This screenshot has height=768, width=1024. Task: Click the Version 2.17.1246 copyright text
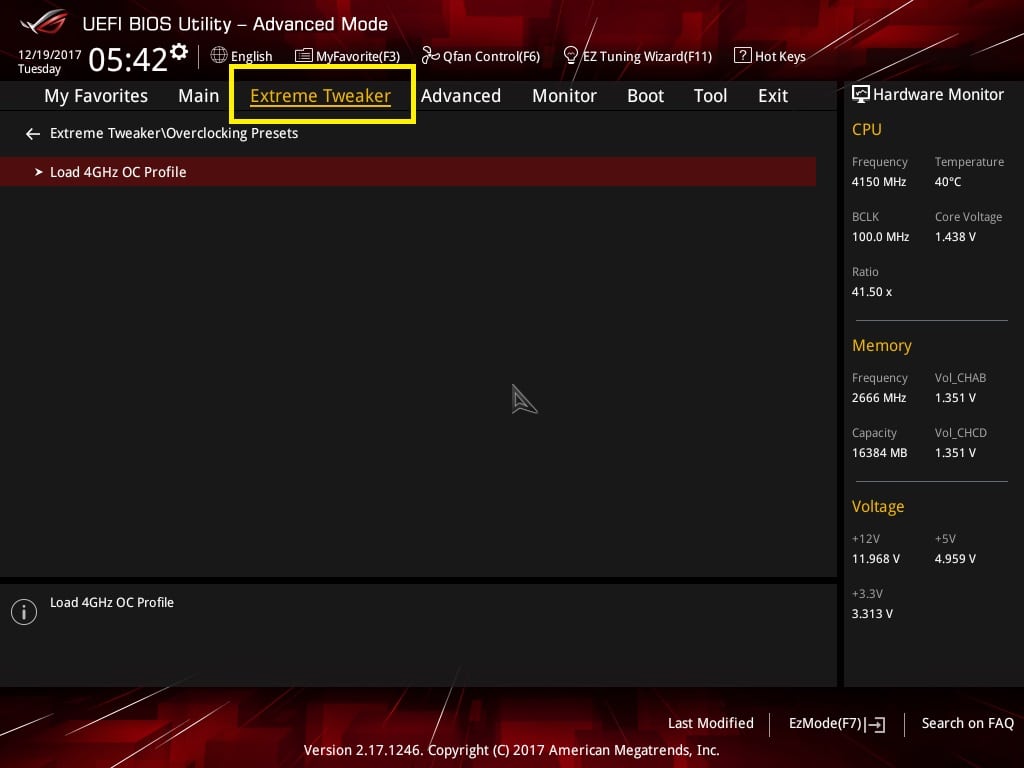(511, 750)
